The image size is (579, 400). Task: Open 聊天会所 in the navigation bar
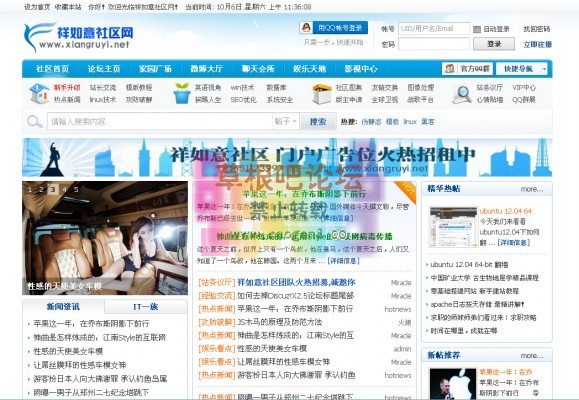click(x=258, y=69)
